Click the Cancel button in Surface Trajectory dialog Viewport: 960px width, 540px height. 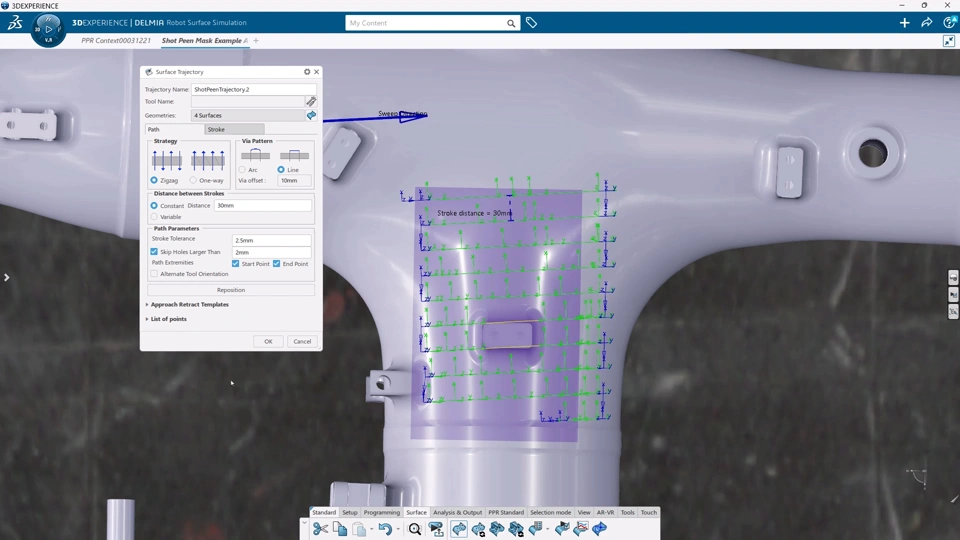tap(302, 342)
